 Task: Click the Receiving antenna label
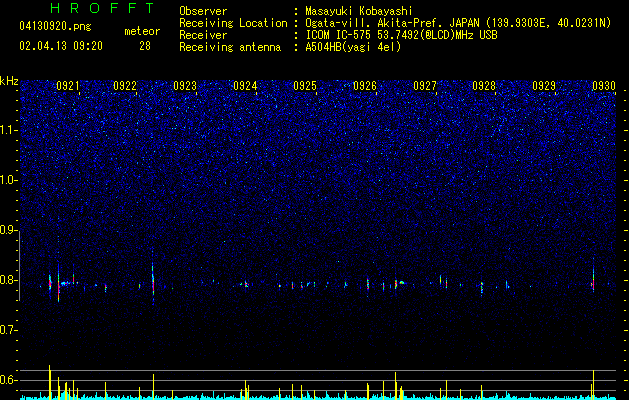[230, 47]
